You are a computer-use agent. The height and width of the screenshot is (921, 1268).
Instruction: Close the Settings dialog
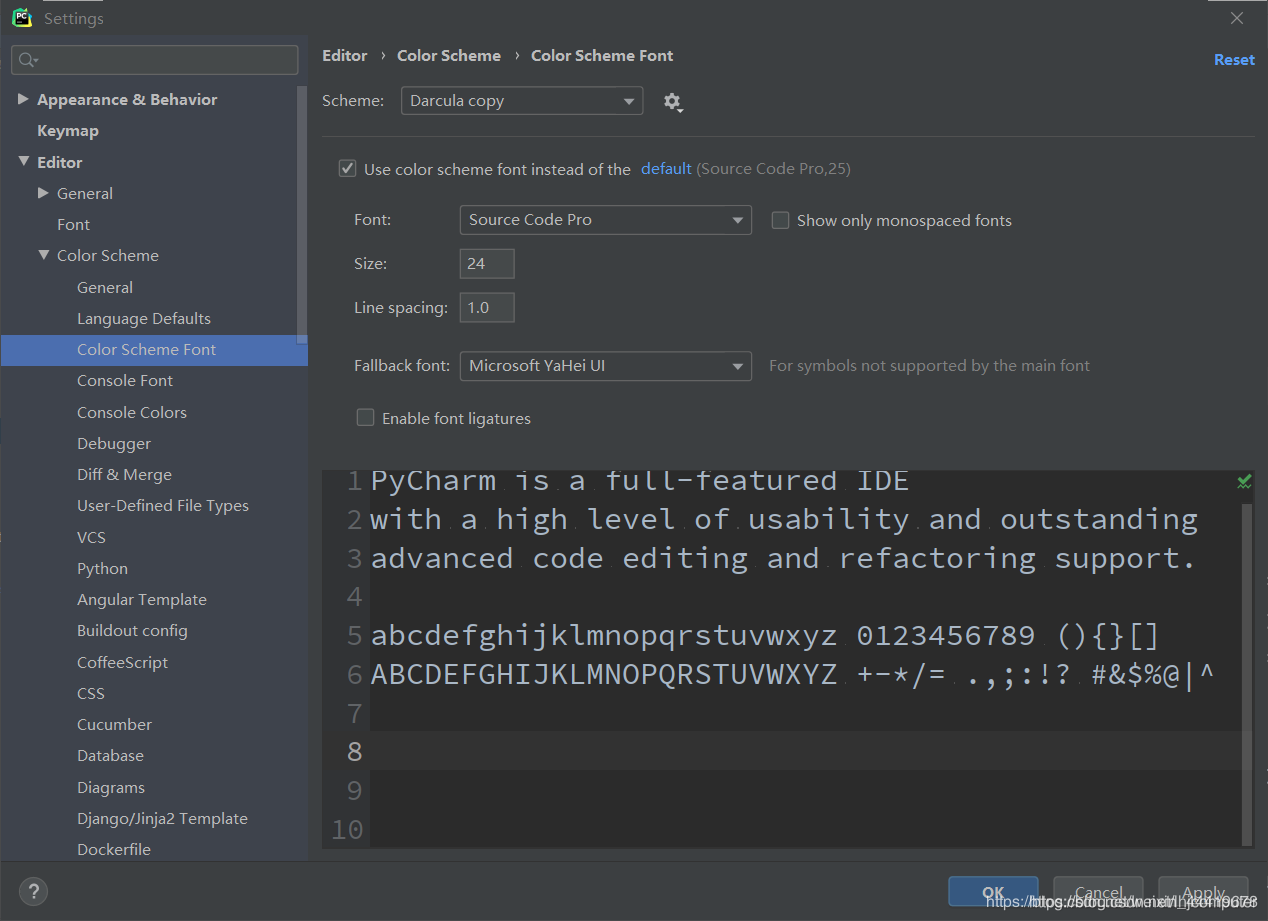[1237, 18]
